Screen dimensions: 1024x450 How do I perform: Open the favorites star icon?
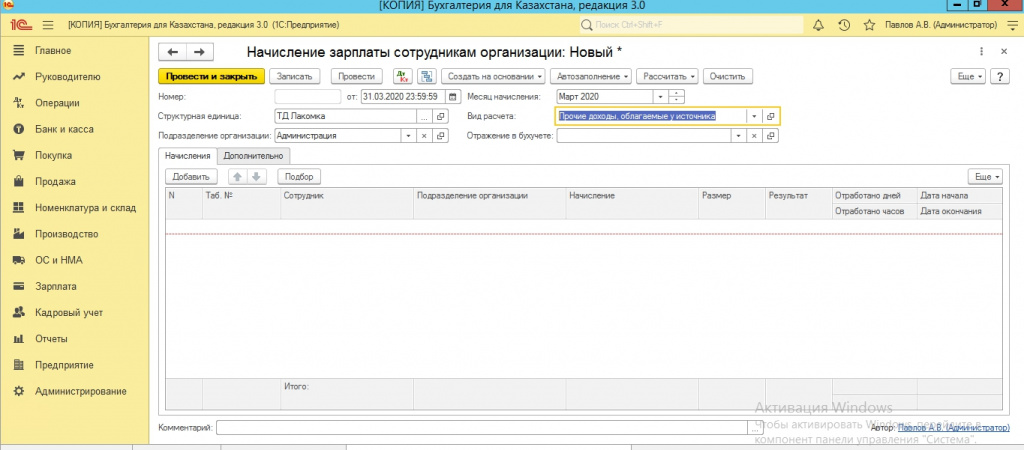tap(869, 25)
